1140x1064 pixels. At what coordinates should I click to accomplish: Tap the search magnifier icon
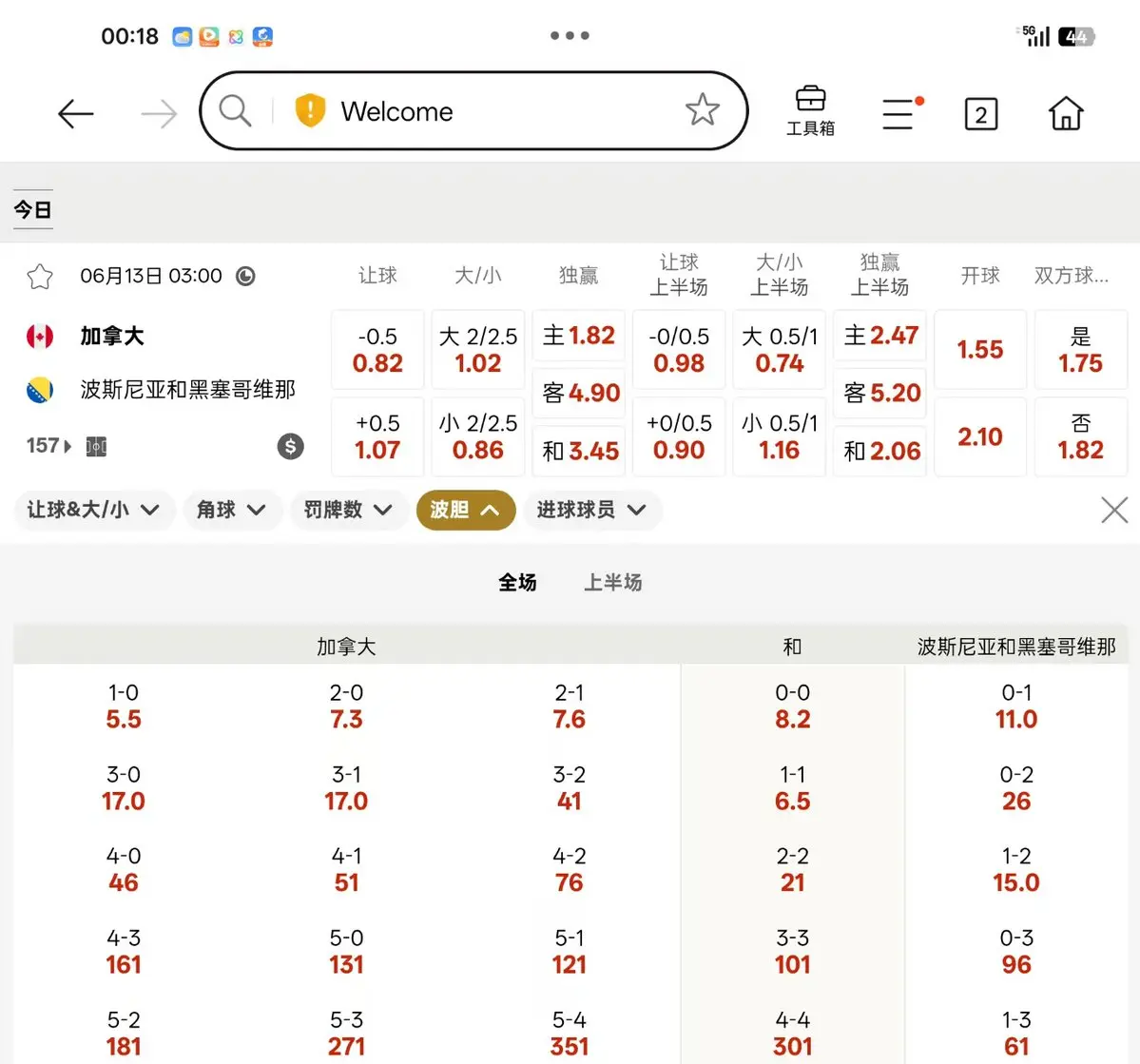[x=235, y=111]
